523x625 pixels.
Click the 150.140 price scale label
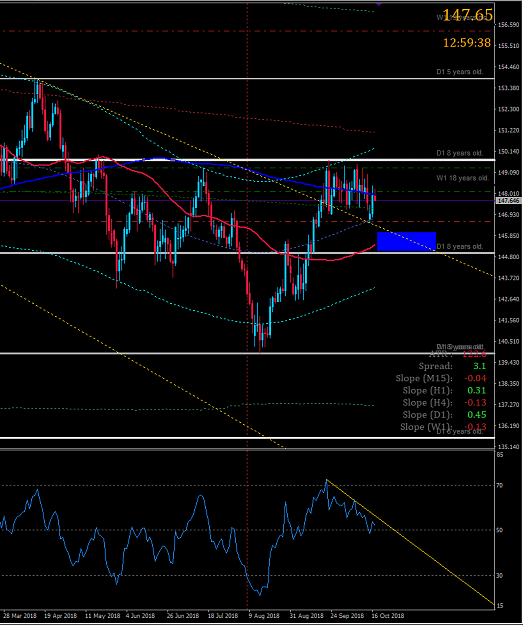(509, 151)
